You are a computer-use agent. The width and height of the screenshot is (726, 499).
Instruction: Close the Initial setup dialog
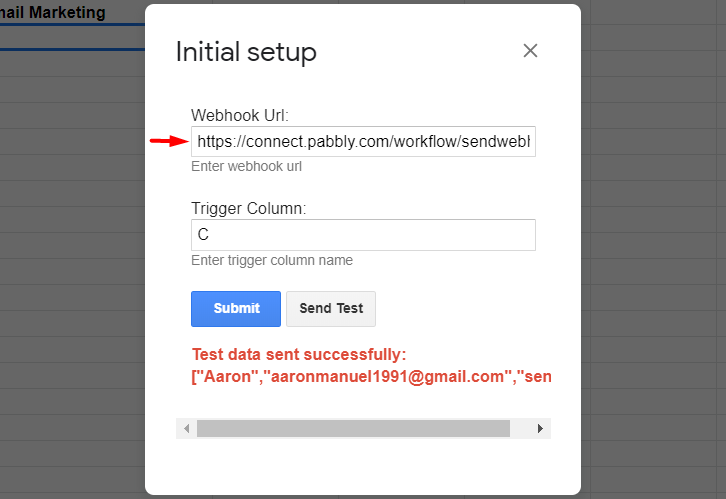point(530,50)
